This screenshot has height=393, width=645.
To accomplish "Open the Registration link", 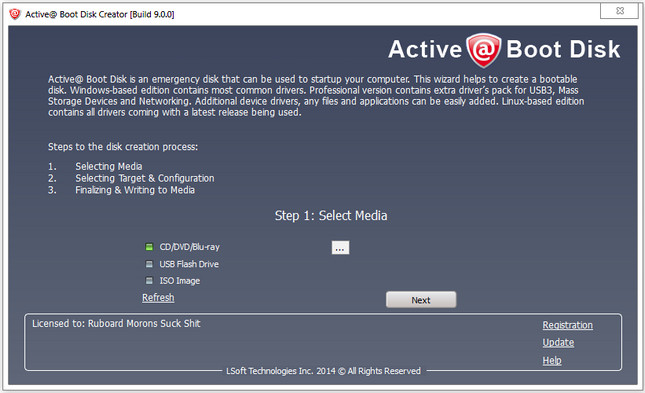I will (x=567, y=325).
